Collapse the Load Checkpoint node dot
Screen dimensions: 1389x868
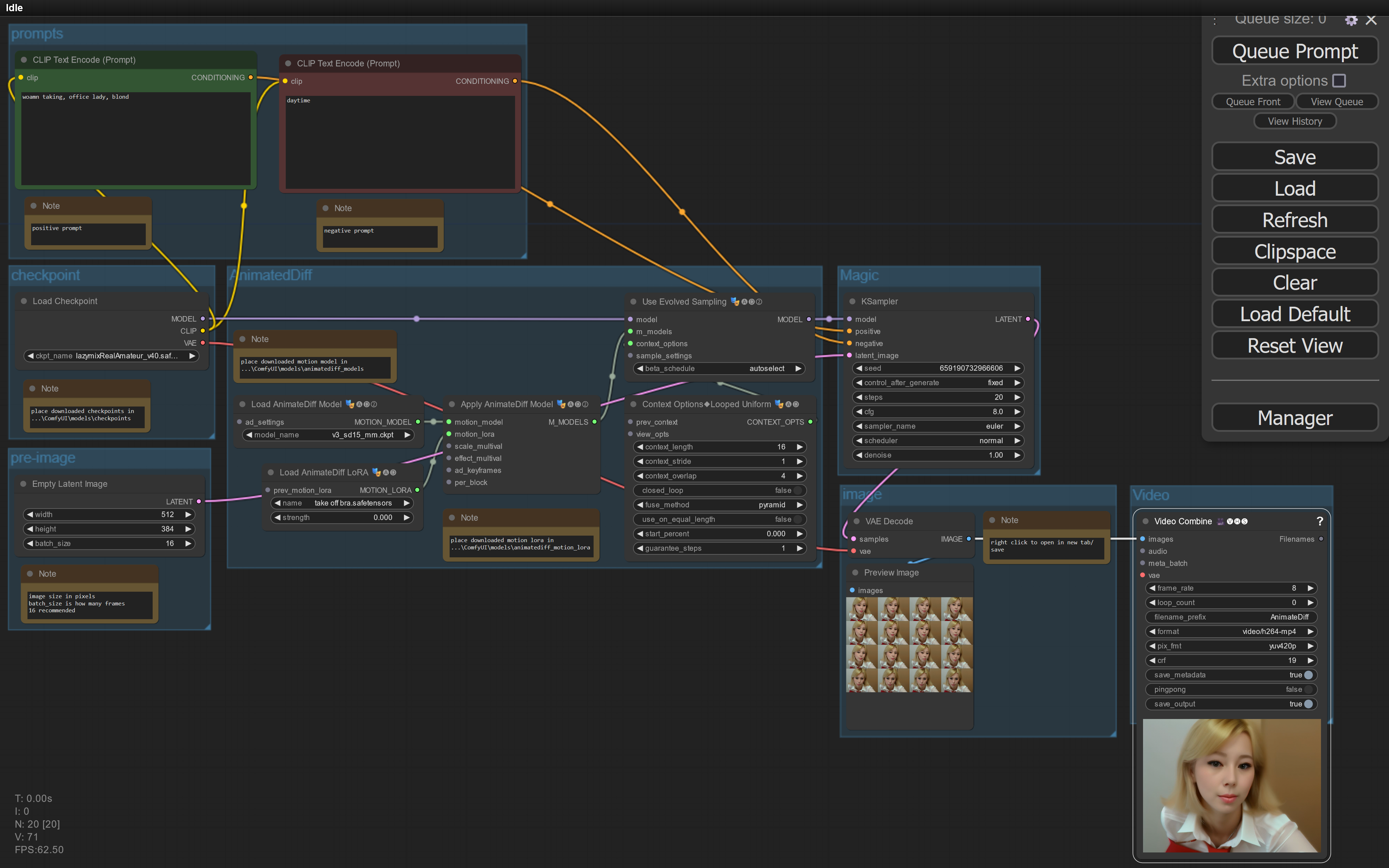click(24, 301)
